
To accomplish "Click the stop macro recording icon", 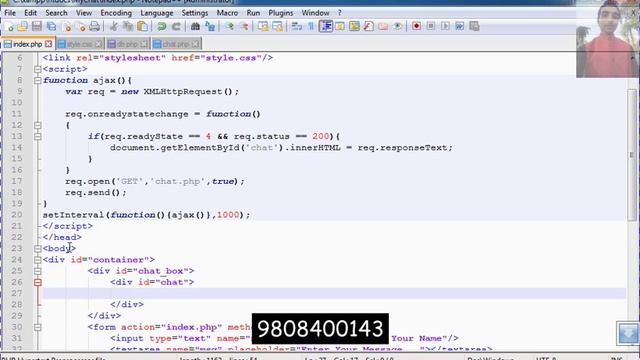I will (x=431, y=26).
